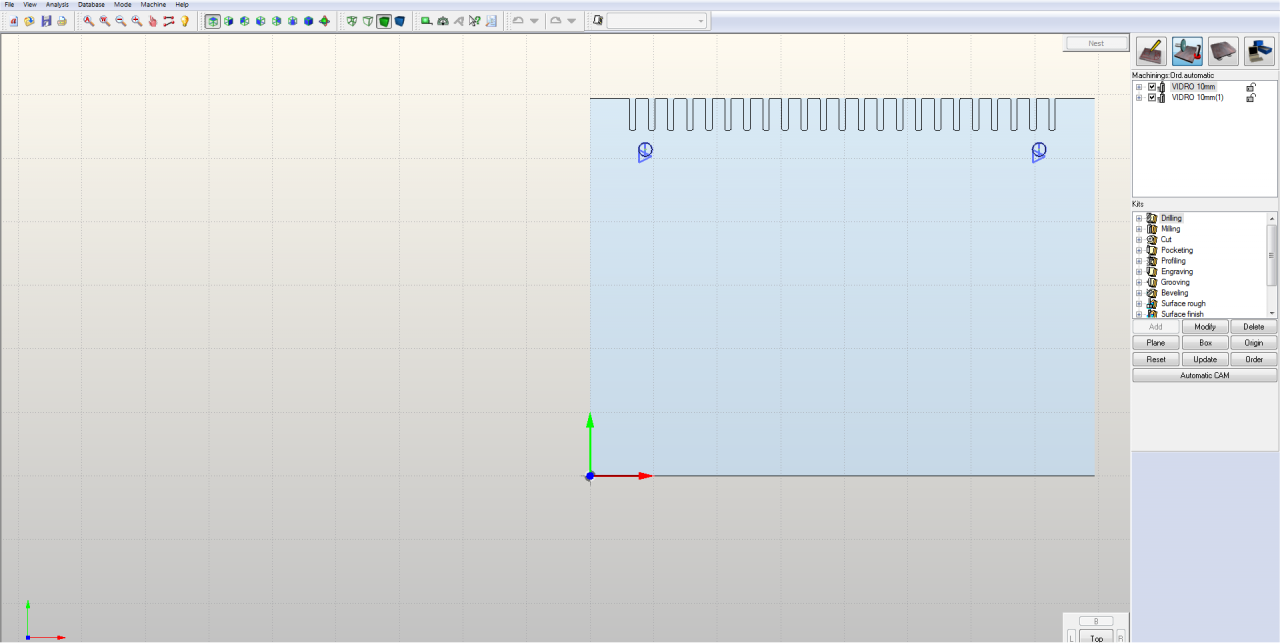The image size is (1280, 643).
Task: Uncheck the VIDRO 10mm machining checkbox
Action: [1152, 87]
